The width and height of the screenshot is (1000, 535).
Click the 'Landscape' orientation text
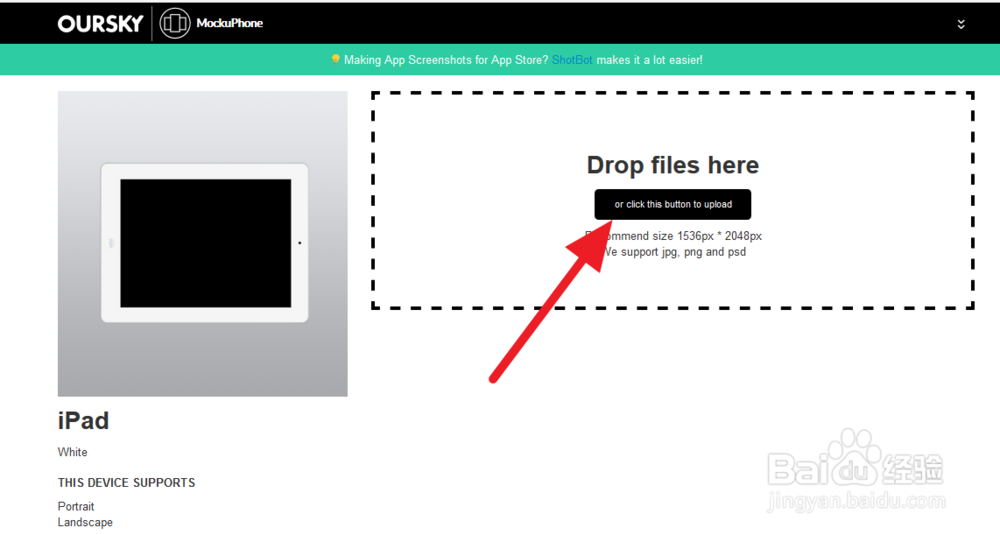85,522
